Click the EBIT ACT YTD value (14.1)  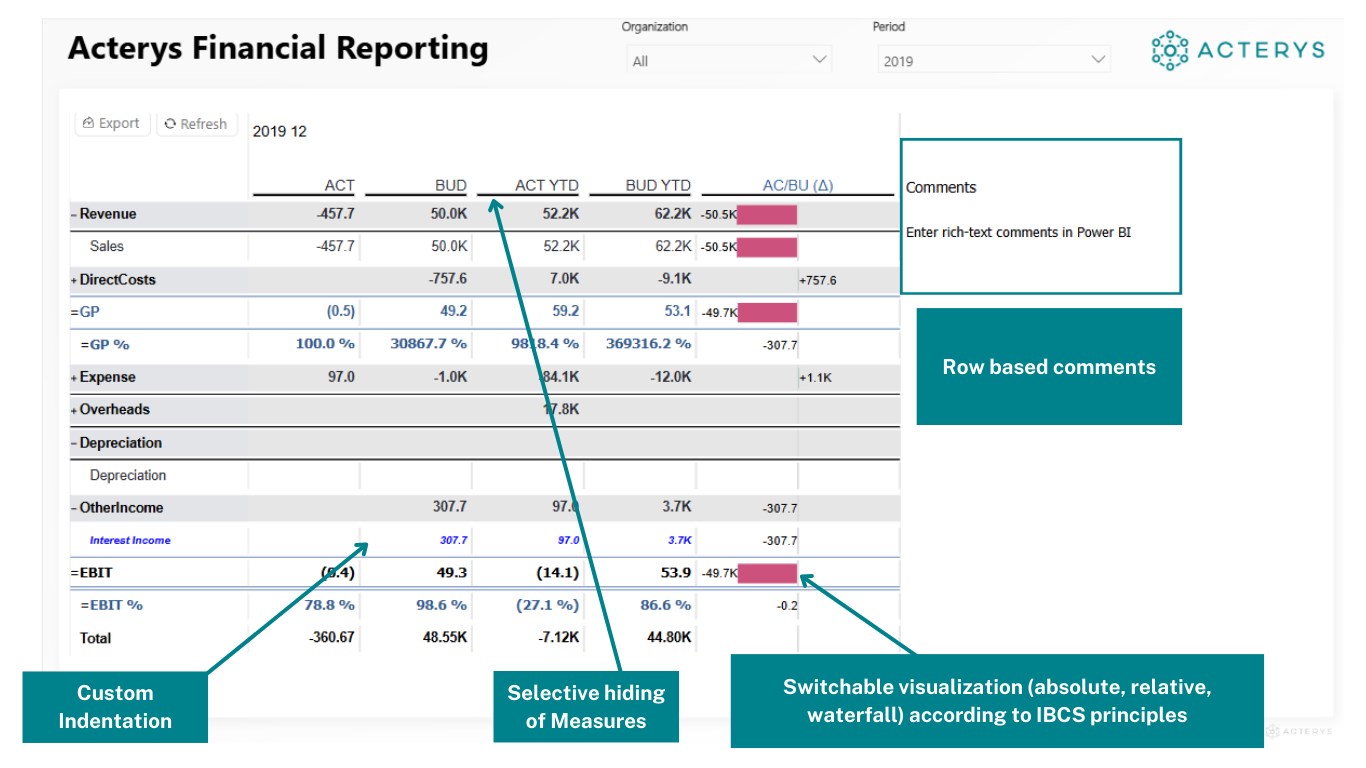[x=560, y=573]
